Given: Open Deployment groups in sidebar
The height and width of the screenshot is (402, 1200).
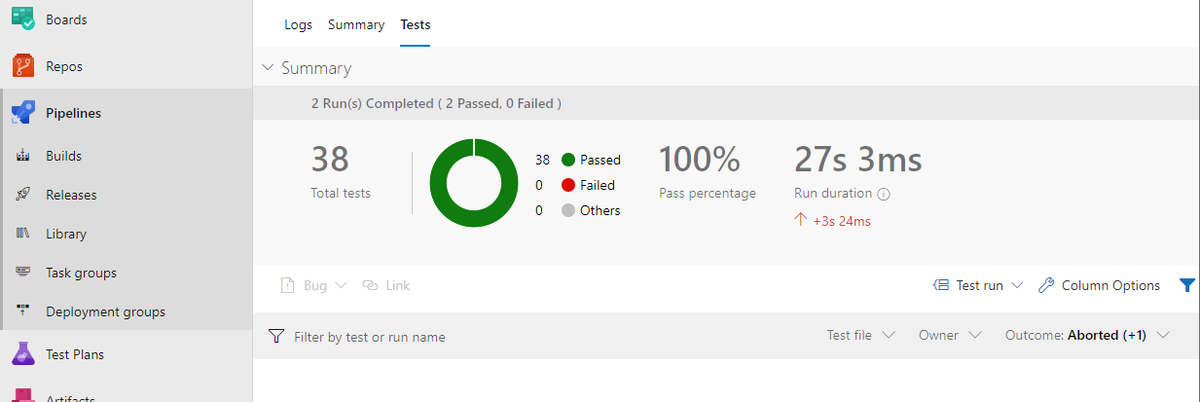Looking at the screenshot, I should point(105,311).
